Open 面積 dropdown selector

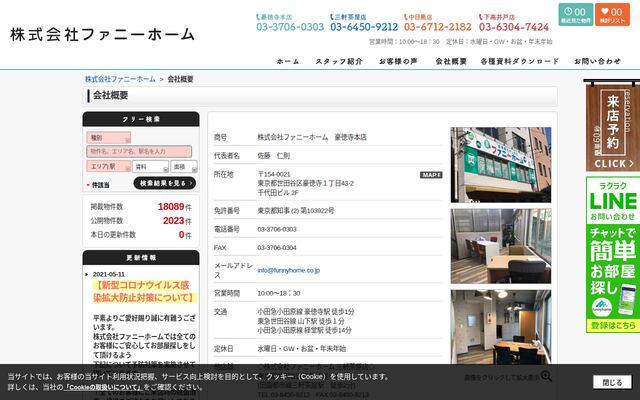(x=184, y=167)
